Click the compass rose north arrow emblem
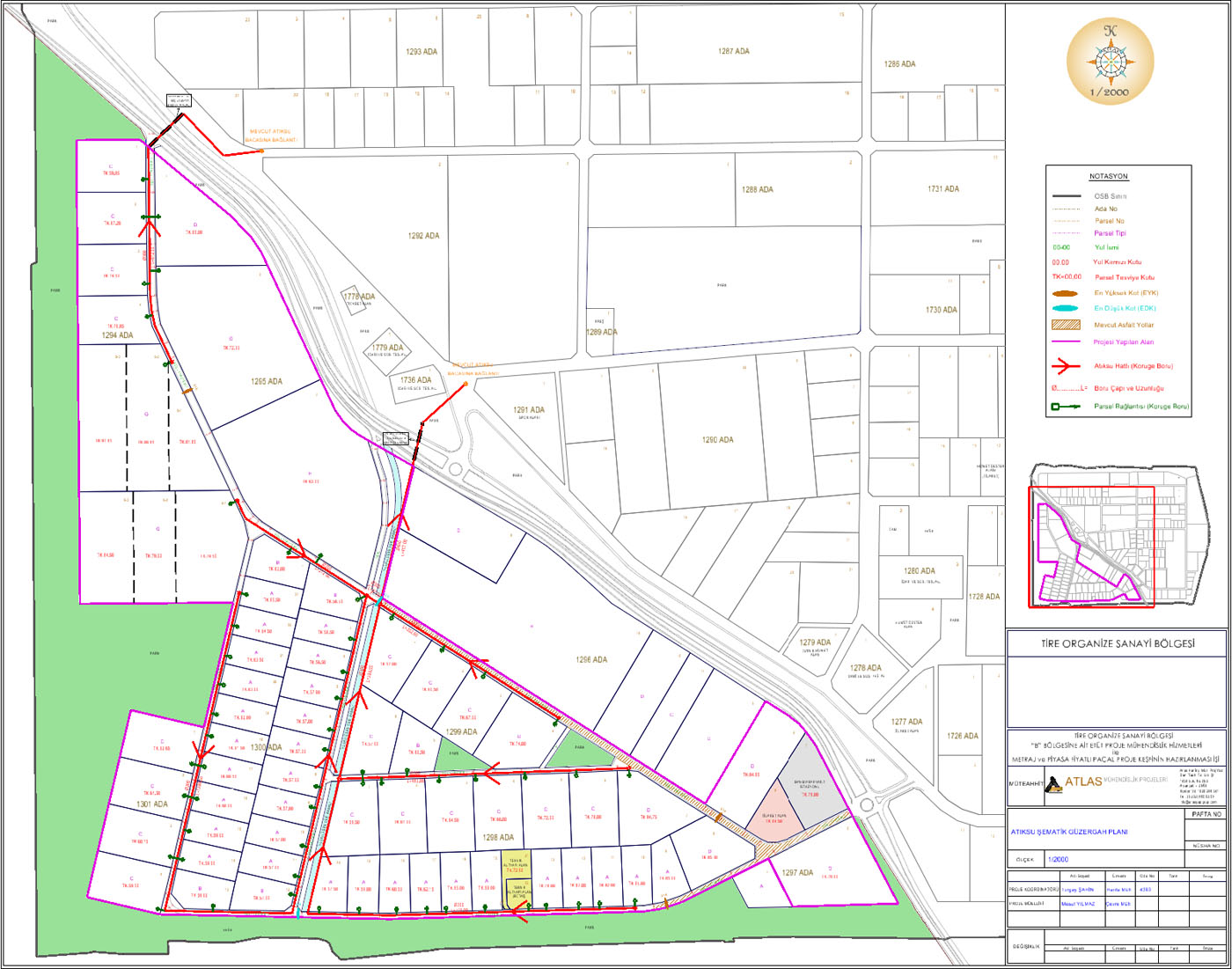1232x969 pixels. click(x=1110, y=59)
